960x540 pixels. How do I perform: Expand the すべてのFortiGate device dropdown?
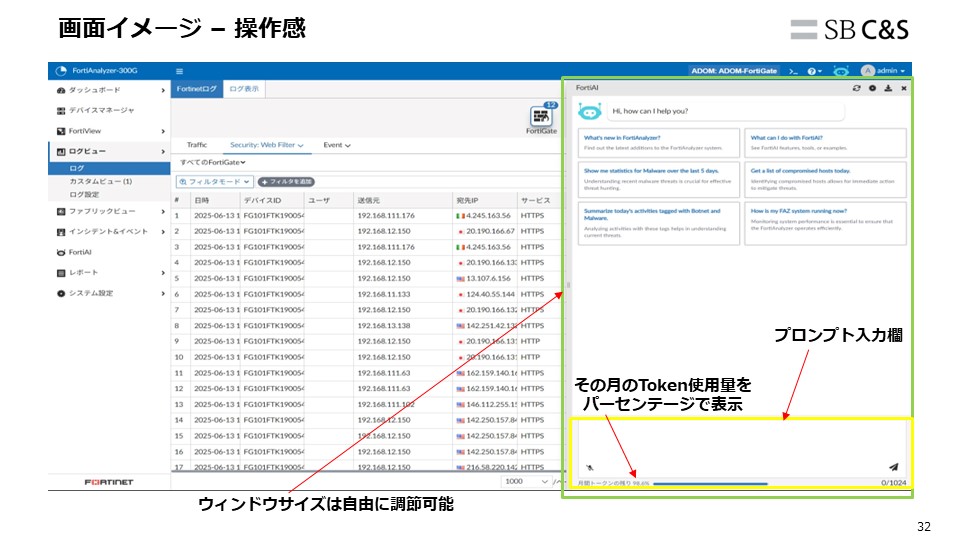coord(213,162)
